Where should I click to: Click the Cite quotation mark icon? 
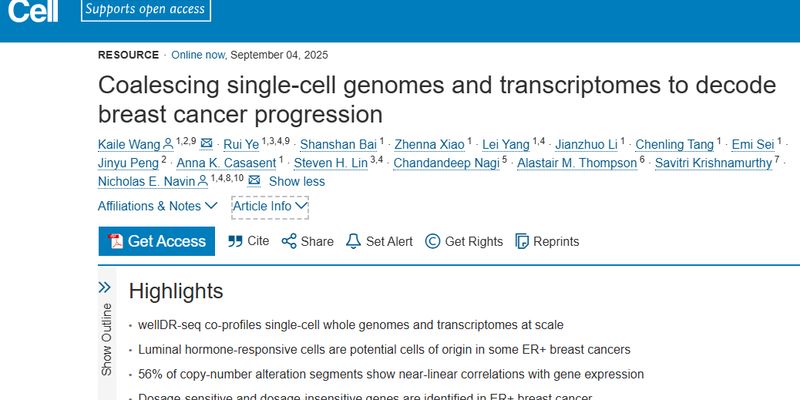tap(236, 241)
